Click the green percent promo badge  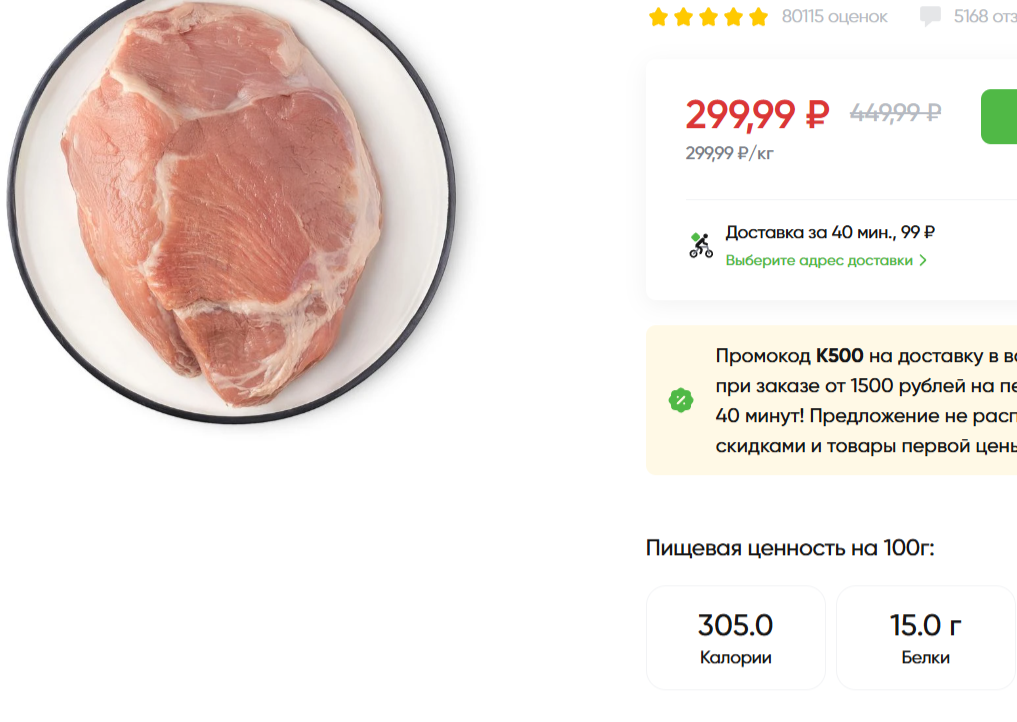coord(681,400)
